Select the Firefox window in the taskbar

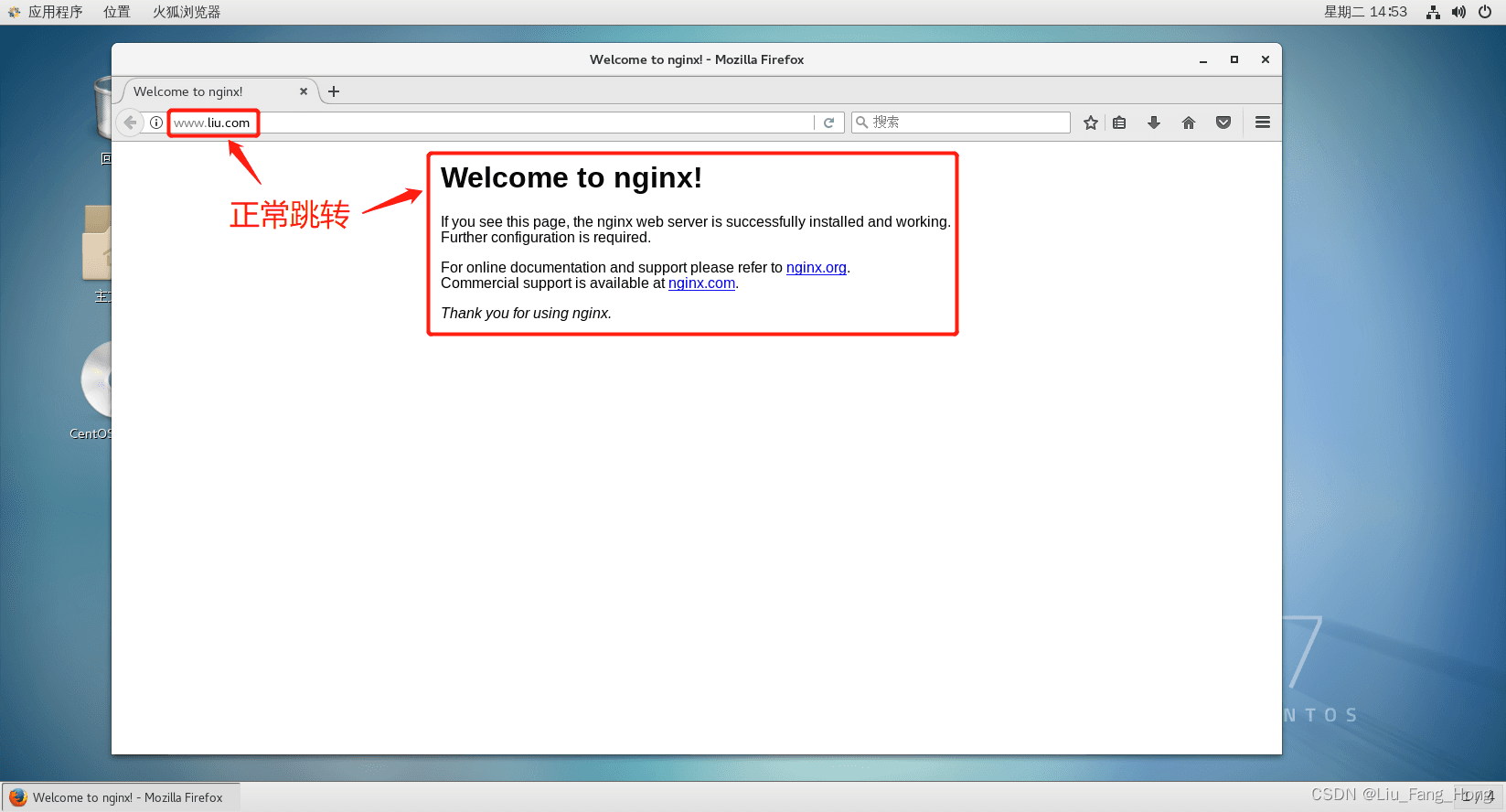tap(121, 797)
